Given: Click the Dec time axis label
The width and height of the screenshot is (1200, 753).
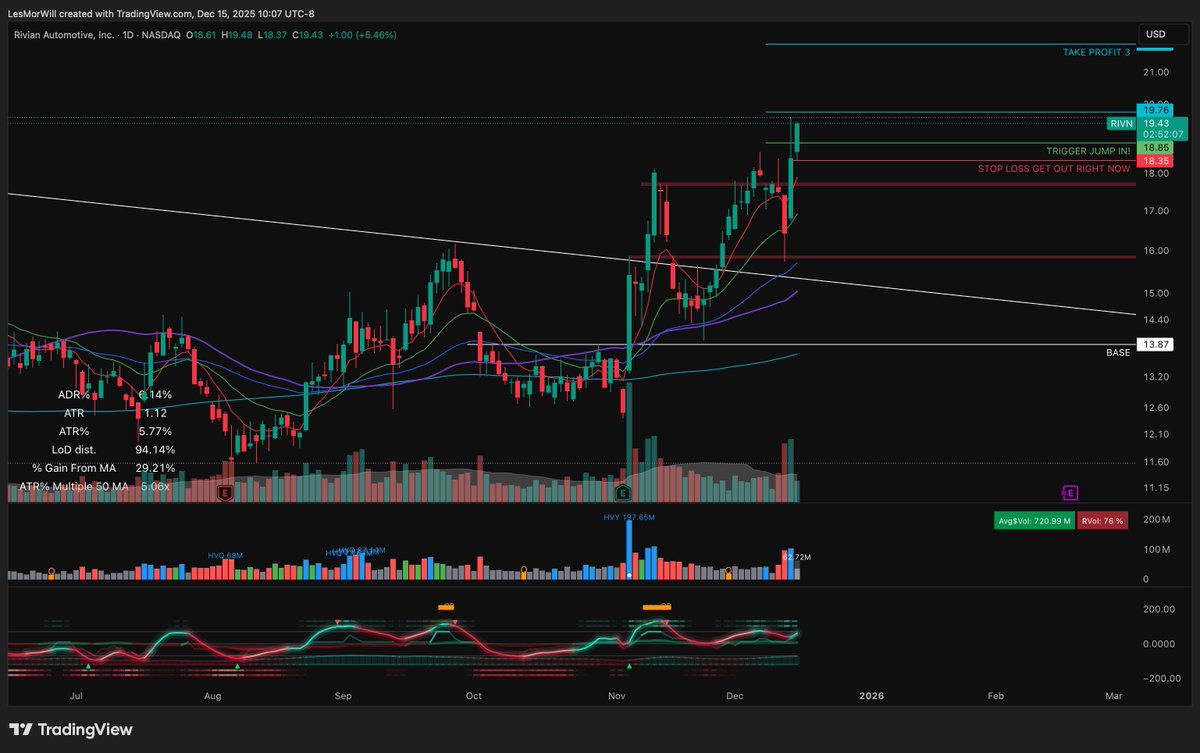Looking at the screenshot, I should [x=735, y=695].
